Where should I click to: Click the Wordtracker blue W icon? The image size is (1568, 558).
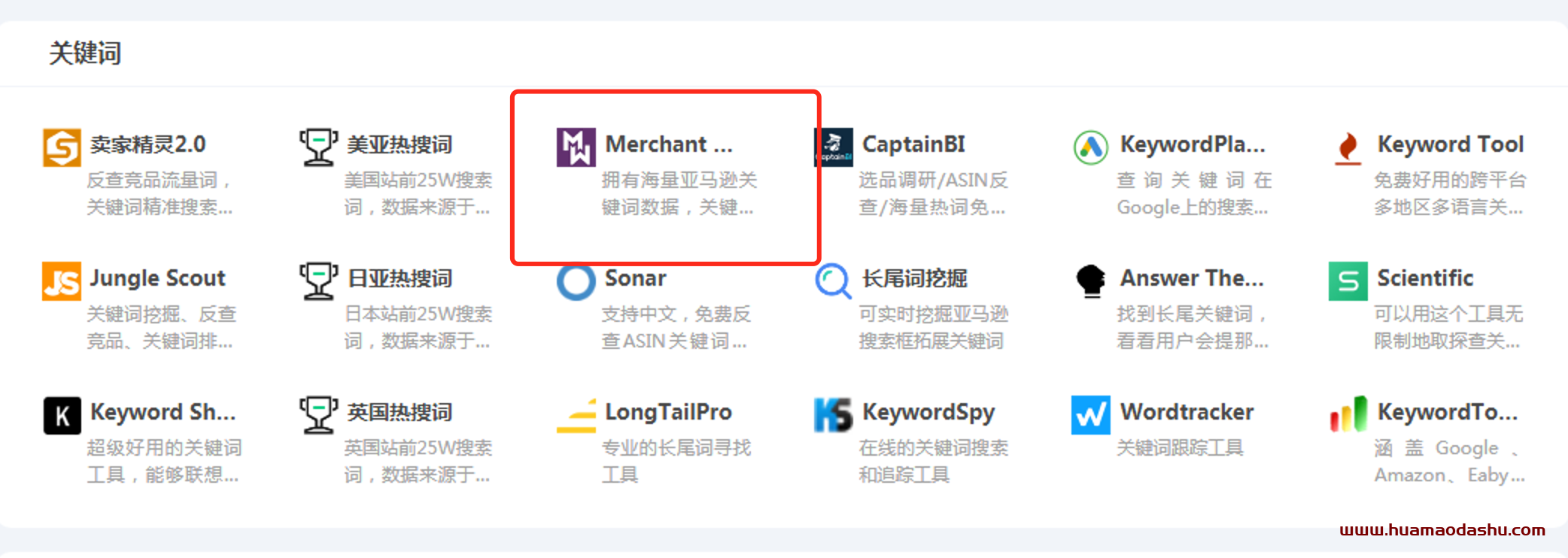coord(1091,415)
